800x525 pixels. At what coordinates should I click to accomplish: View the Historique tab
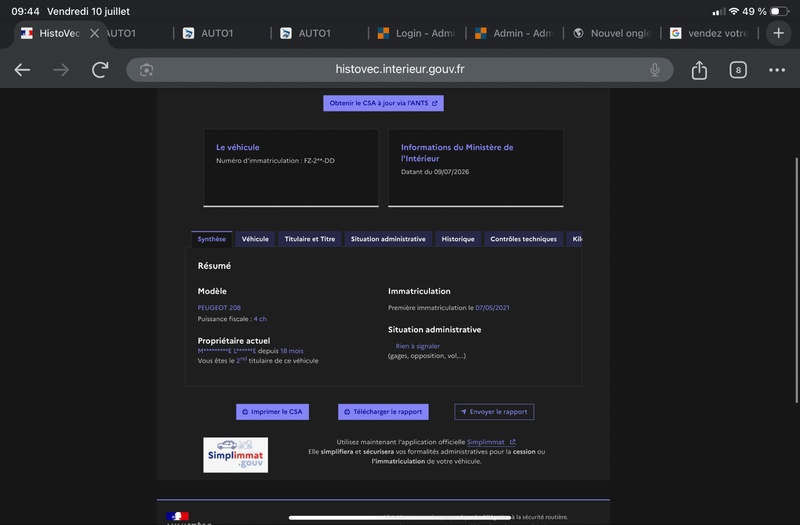coord(458,239)
